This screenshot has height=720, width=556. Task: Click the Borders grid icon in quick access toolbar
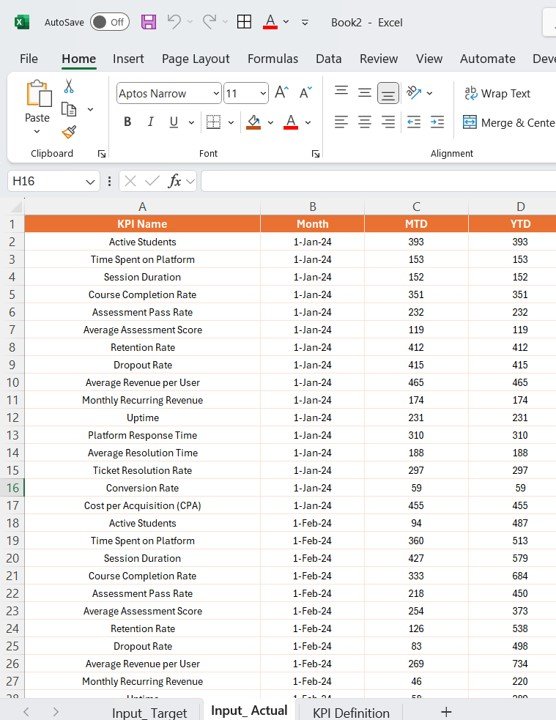click(244, 22)
